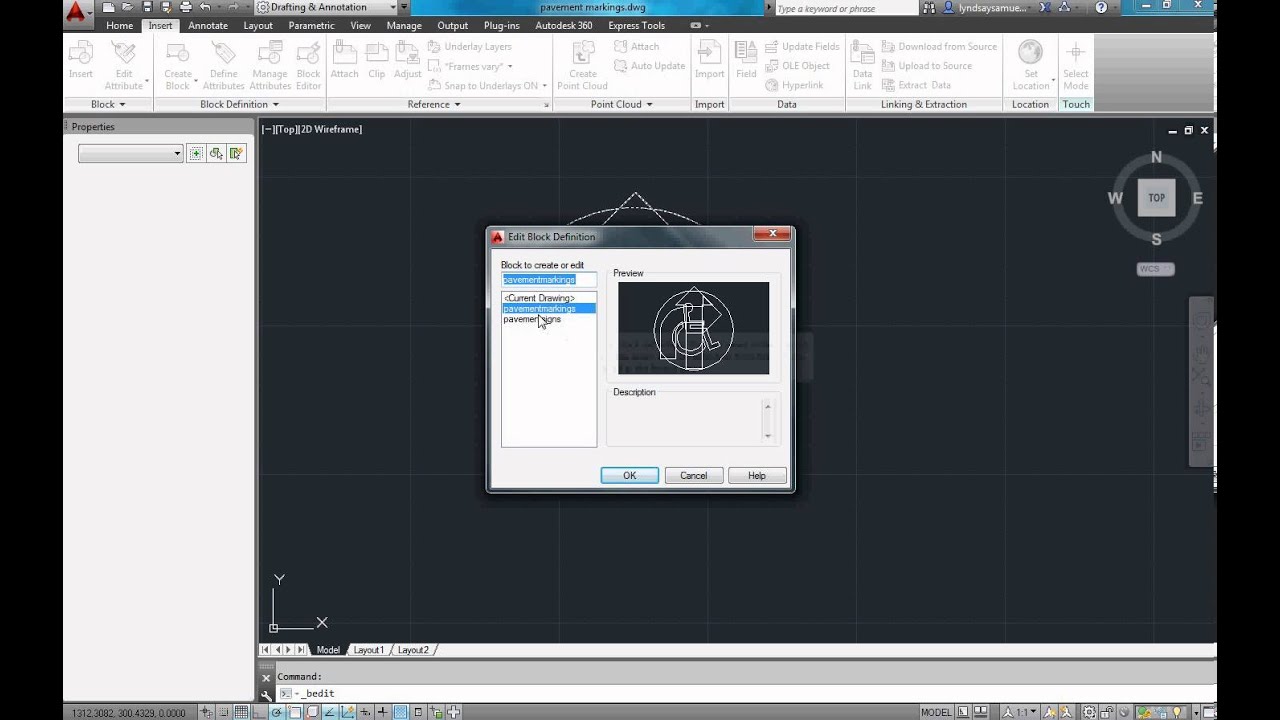Click the Plot printer icon in quick access toolbar

pyautogui.click(x=185, y=7)
